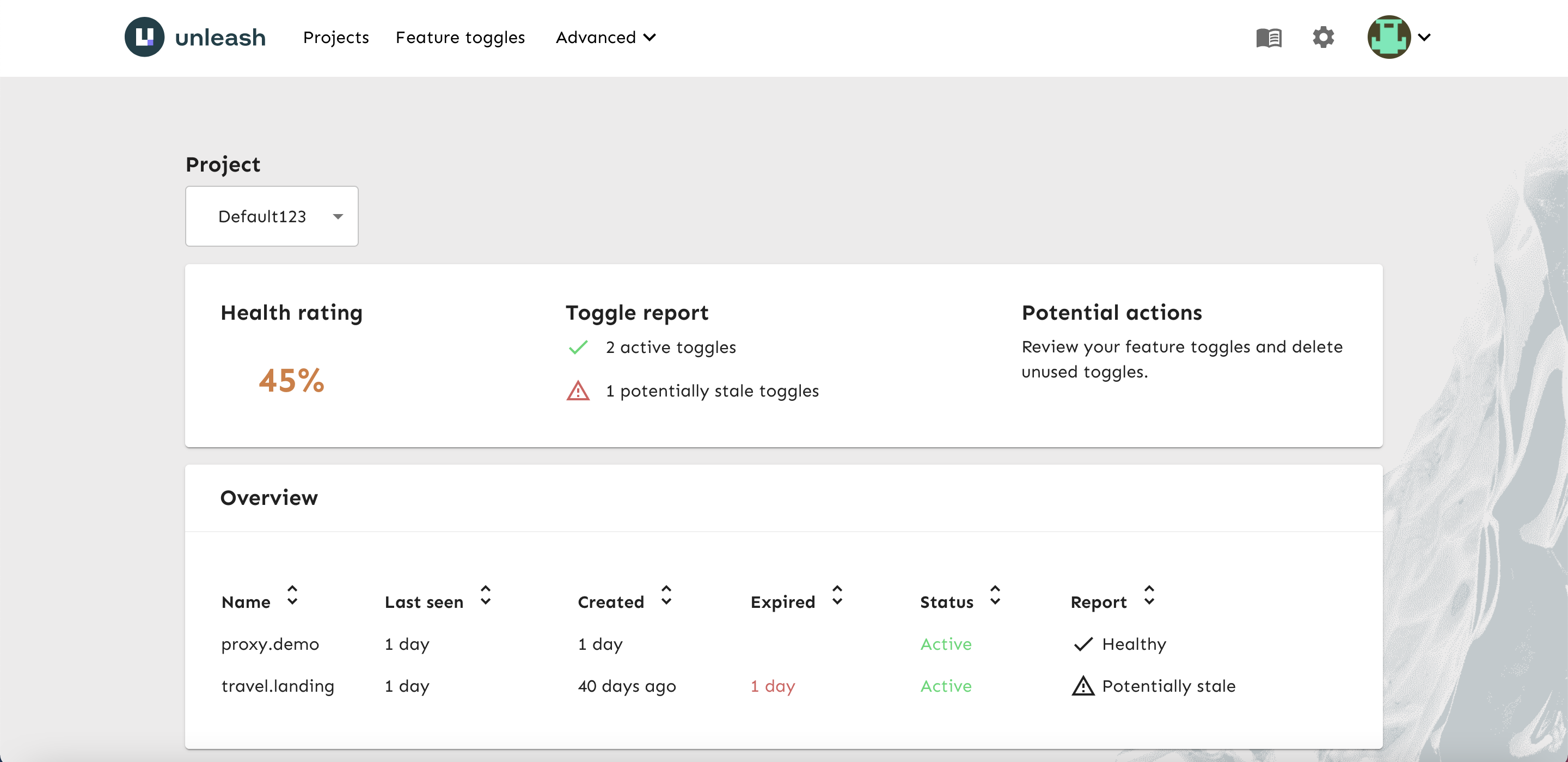Open the settings gear icon
The image size is (1568, 762).
tap(1324, 37)
